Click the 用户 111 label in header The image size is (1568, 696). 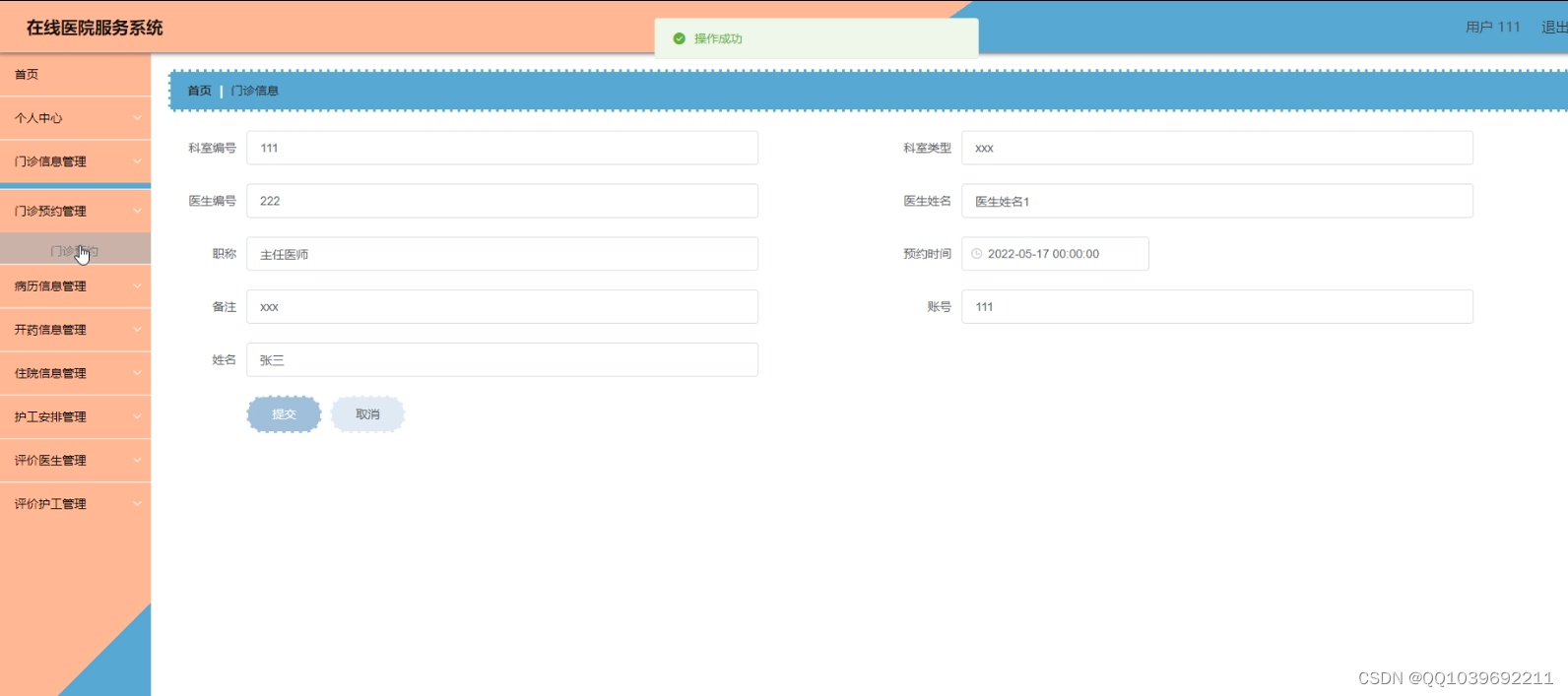tap(1493, 28)
